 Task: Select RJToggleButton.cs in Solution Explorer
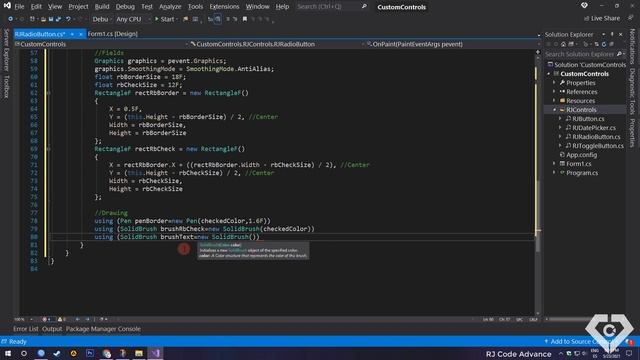tap(598, 146)
